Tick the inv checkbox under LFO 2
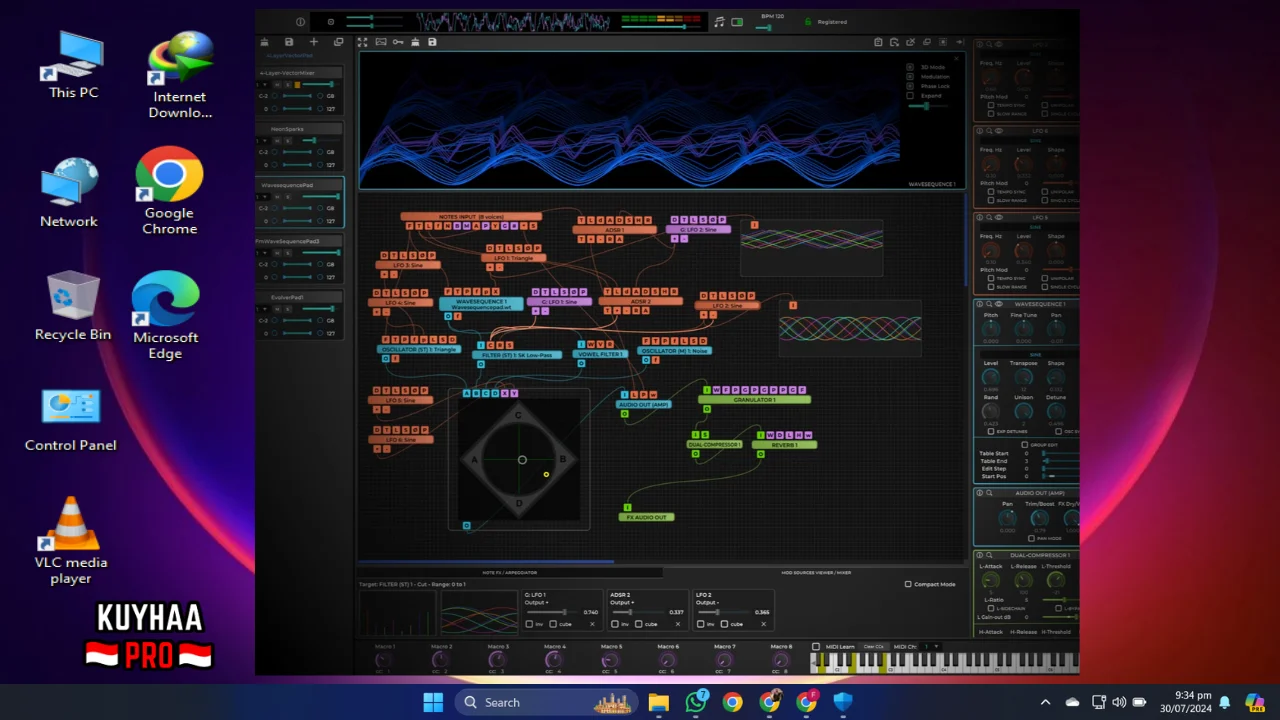The image size is (1280, 720). pos(700,624)
